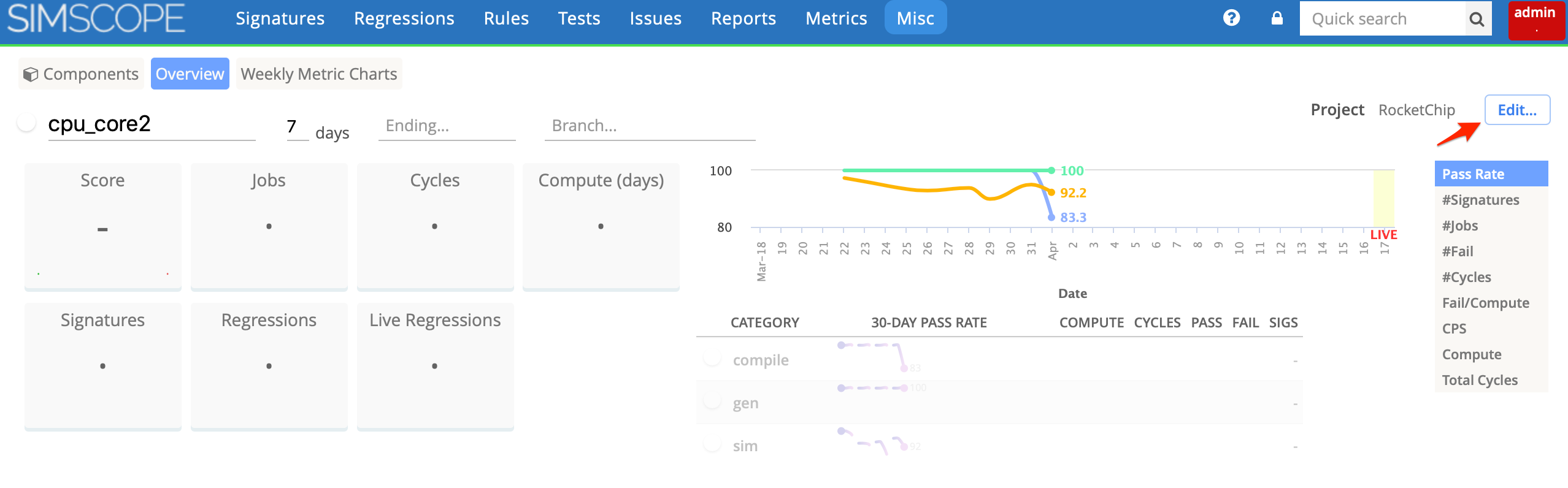This screenshot has height=488, width=1568.
Task: Sort by SIGS column header
Action: (x=1283, y=322)
